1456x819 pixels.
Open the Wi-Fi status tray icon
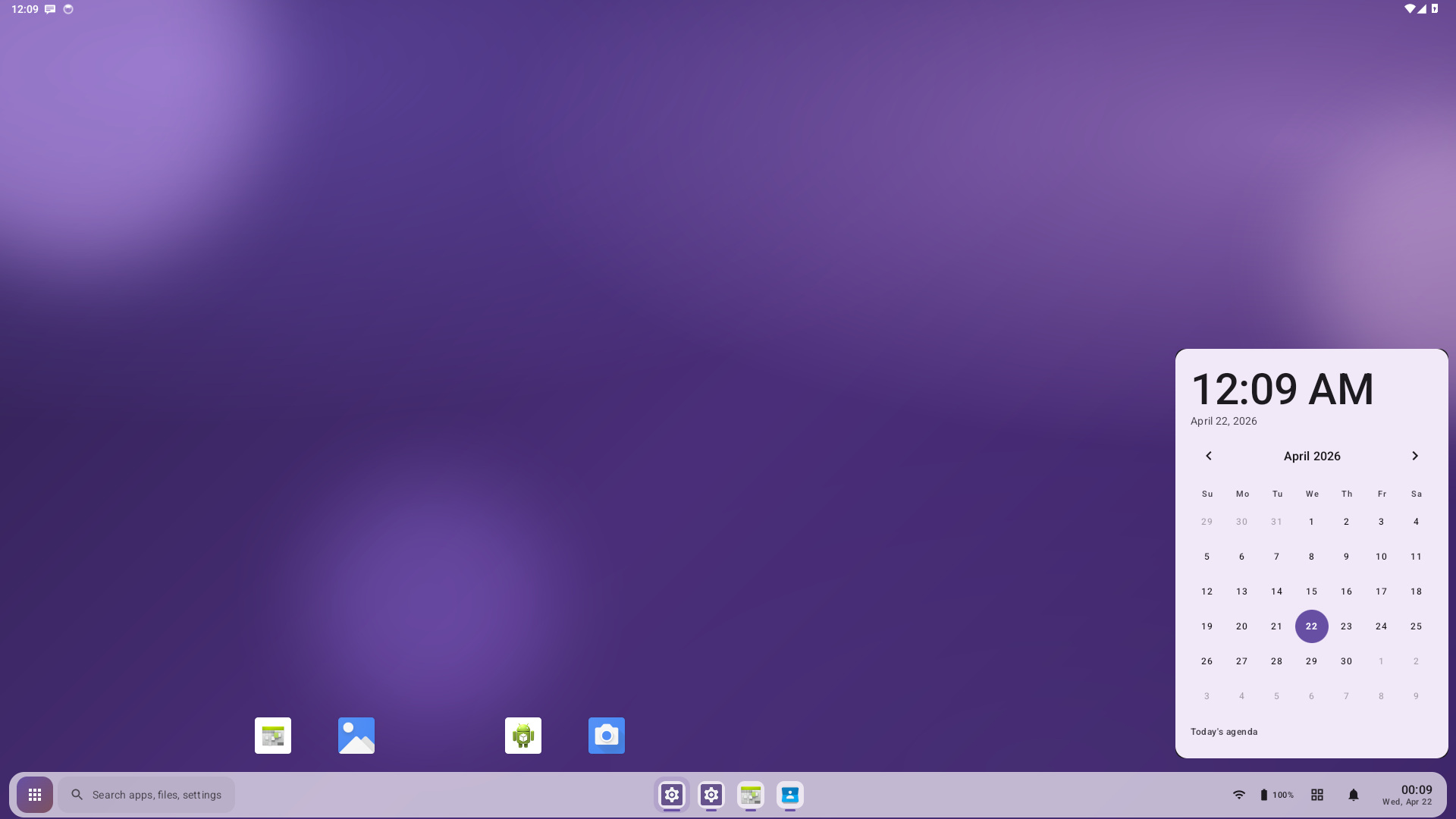[x=1238, y=795]
